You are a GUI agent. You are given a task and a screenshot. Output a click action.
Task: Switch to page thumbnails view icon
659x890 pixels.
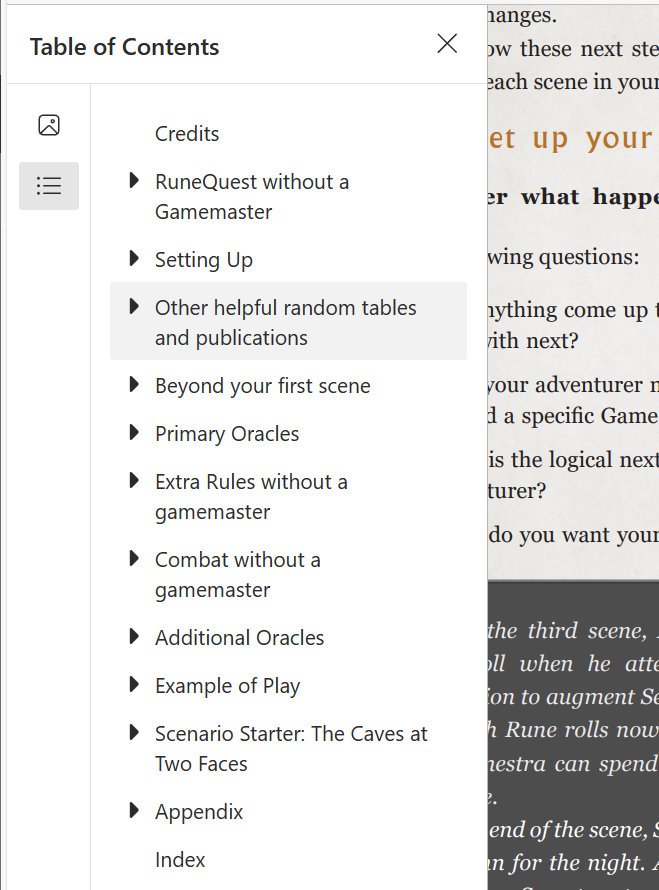click(x=49, y=125)
